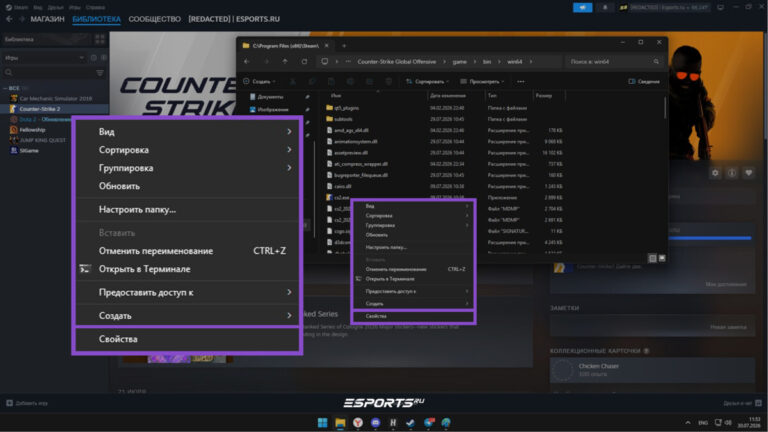Click the copy icon in Explorer toolbar
The width and height of the screenshot is (768, 432).
point(312,81)
